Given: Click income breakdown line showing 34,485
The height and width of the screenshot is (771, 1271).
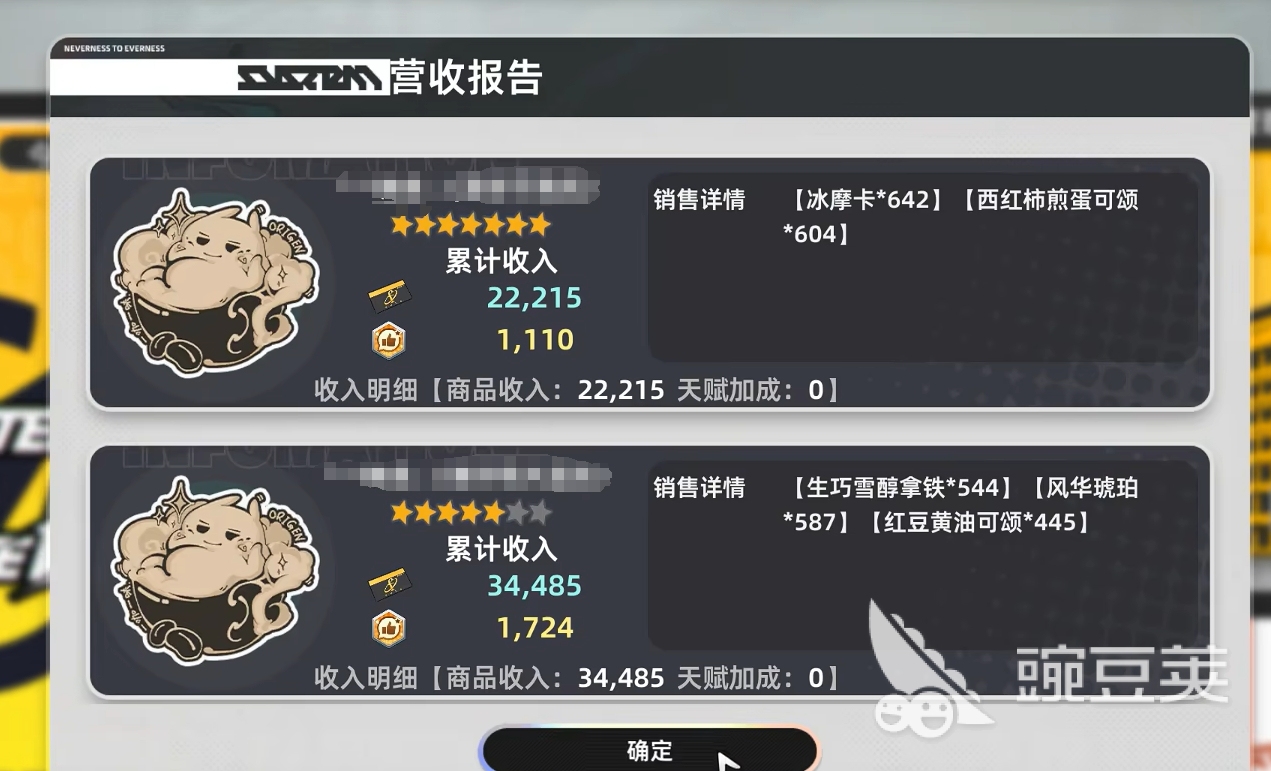Looking at the screenshot, I should point(578,677).
